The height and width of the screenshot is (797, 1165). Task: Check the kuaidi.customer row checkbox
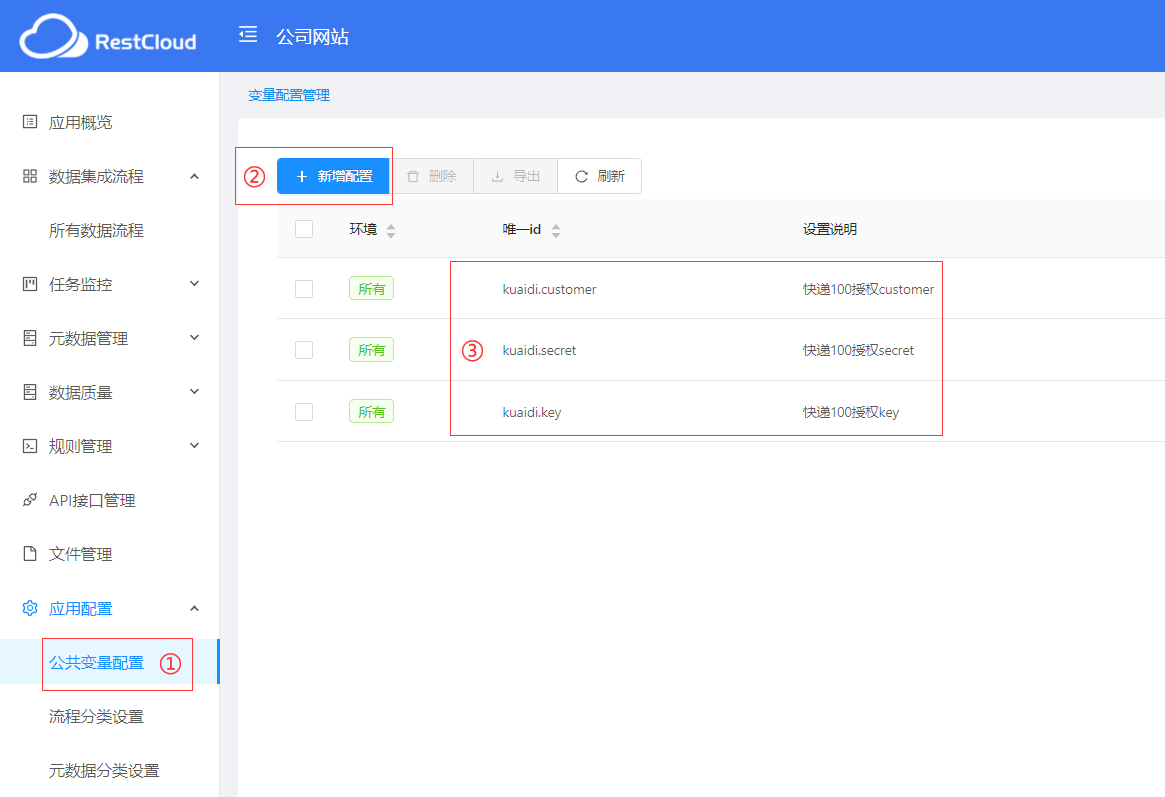pos(304,289)
